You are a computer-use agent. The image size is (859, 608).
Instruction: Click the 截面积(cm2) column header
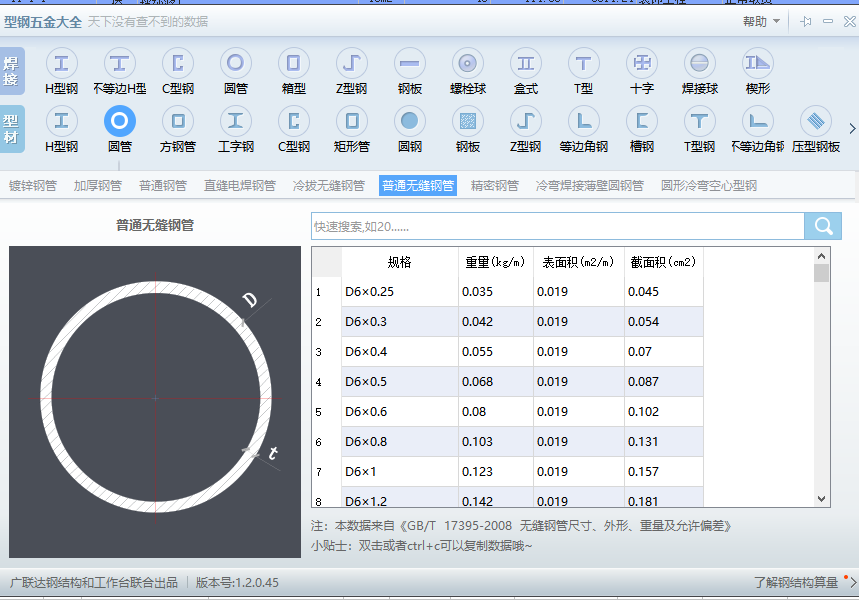(663, 262)
